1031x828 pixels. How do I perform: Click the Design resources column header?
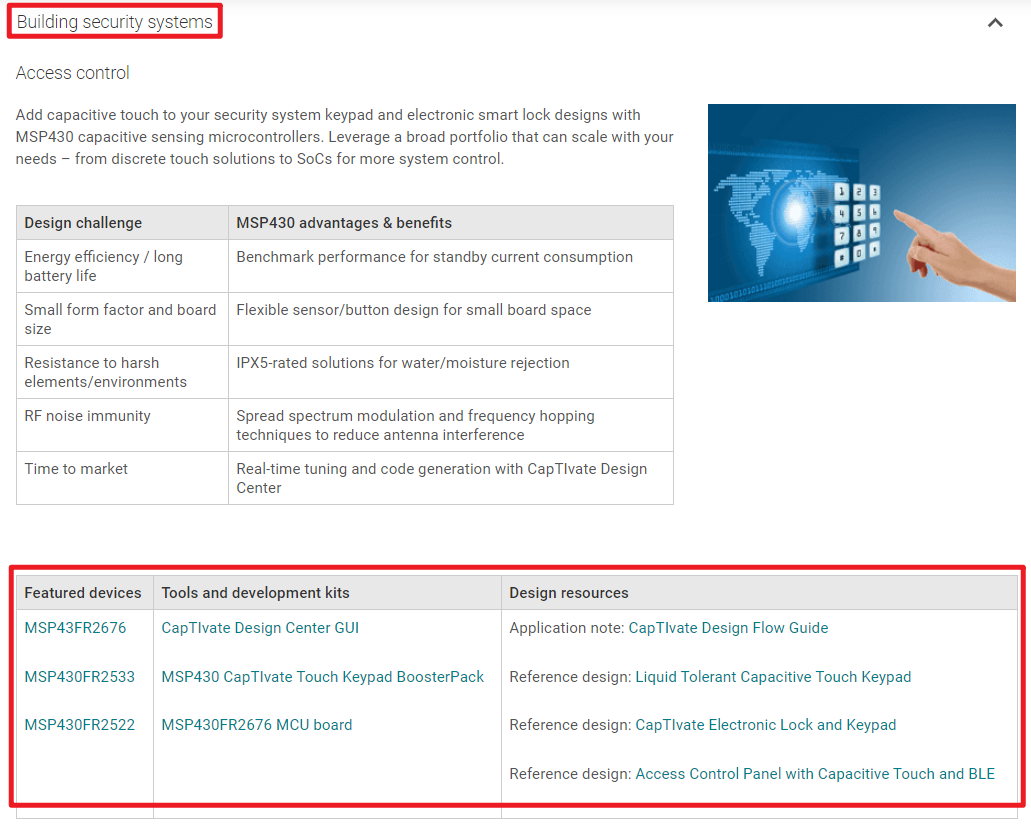click(568, 593)
